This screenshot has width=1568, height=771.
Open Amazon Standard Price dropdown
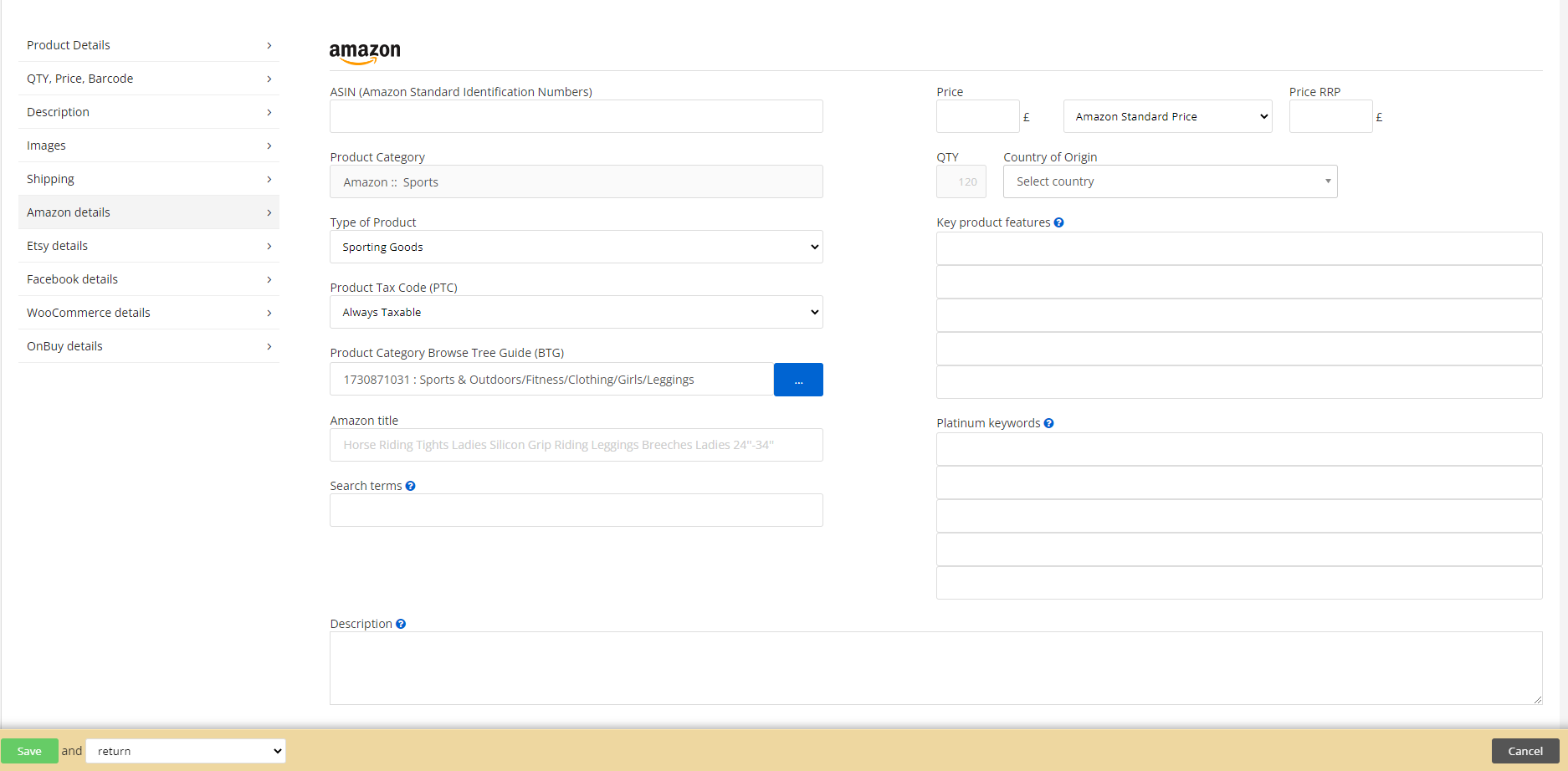tap(1168, 116)
